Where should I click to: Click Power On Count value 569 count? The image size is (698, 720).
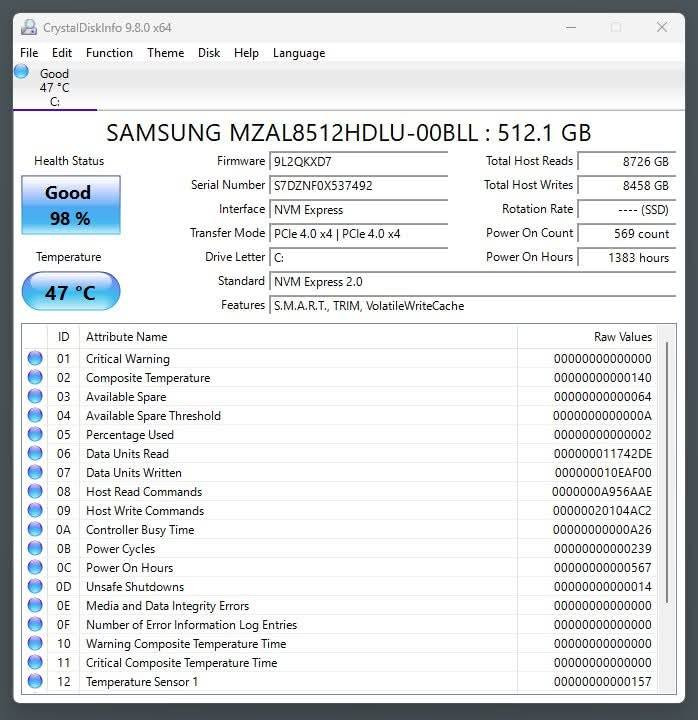coord(627,234)
